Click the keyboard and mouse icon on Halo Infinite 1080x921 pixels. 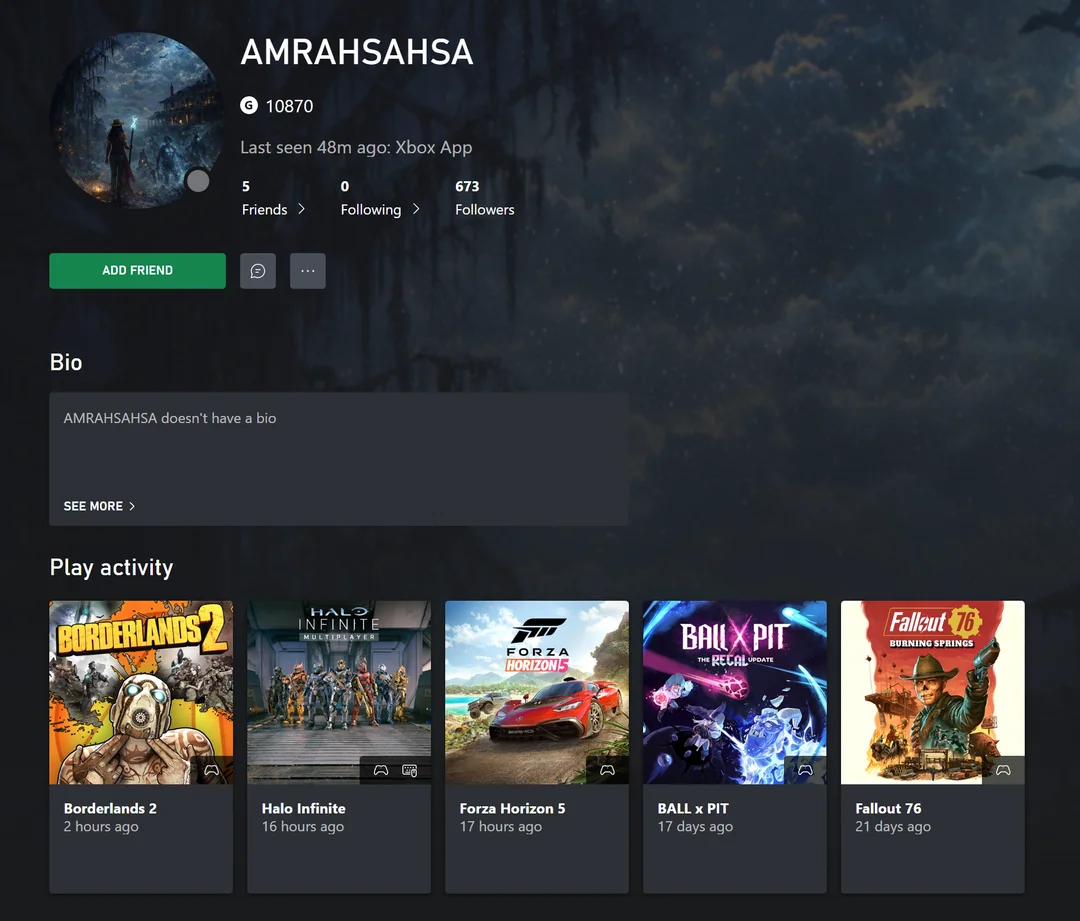tap(409, 770)
